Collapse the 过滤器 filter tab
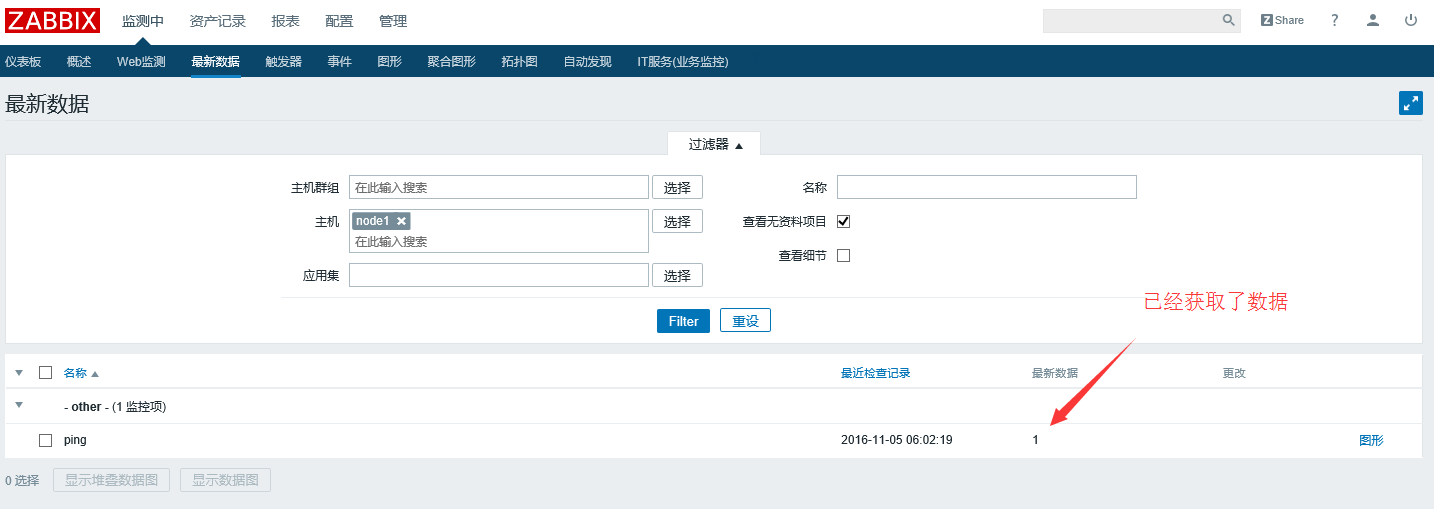 point(714,144)
